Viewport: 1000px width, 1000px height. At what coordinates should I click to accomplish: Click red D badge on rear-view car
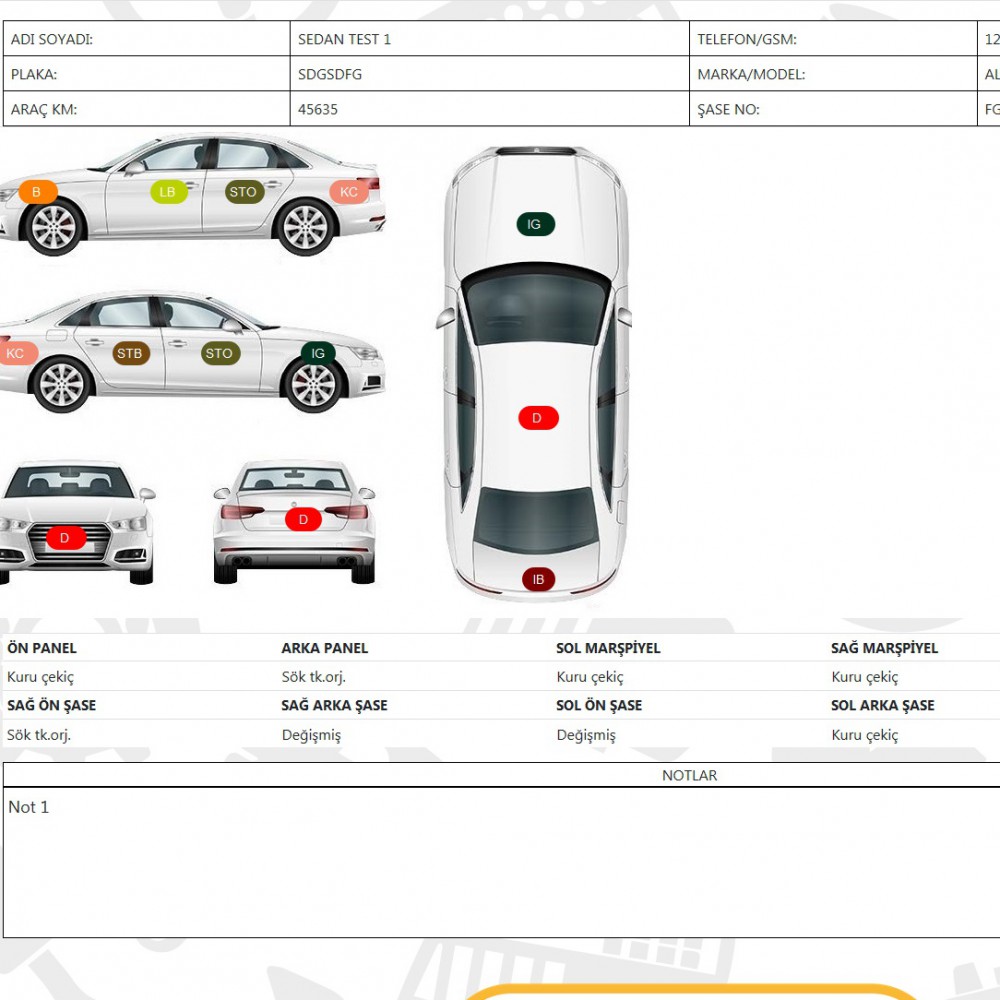pyautogui.click(x=303, y=519)
